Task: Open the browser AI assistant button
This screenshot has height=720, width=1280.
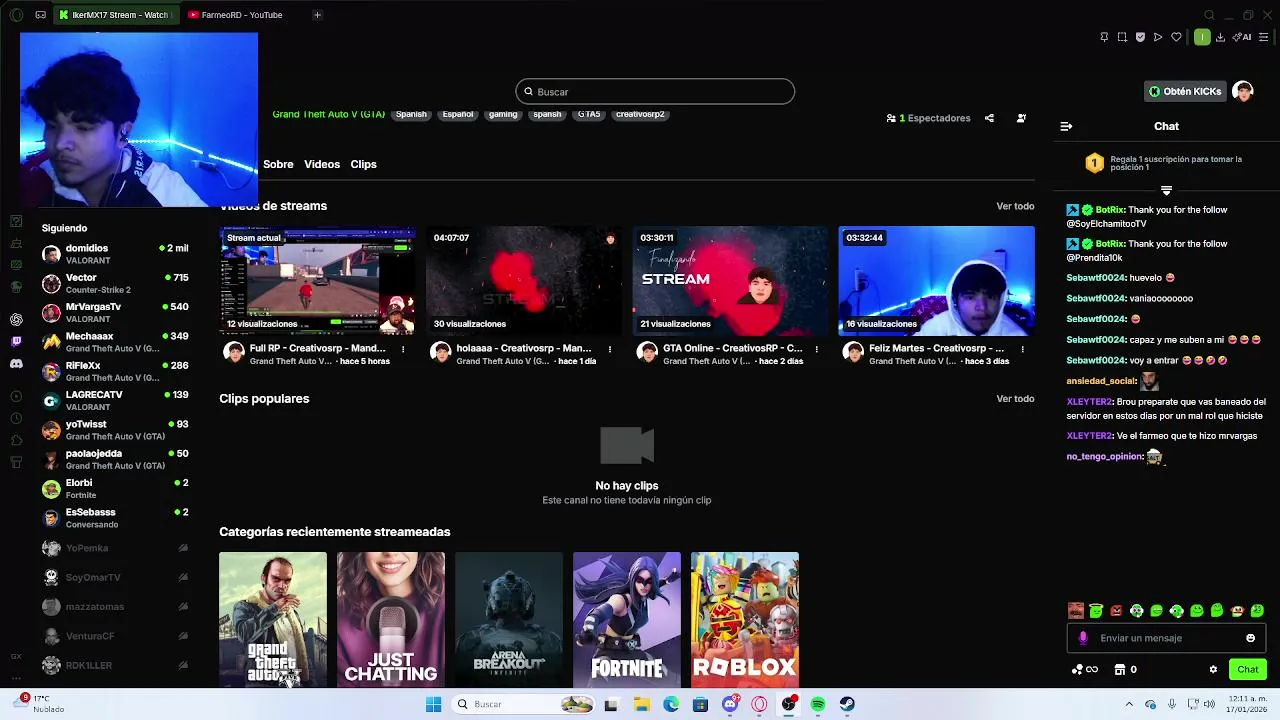Action: (1242, 37)
